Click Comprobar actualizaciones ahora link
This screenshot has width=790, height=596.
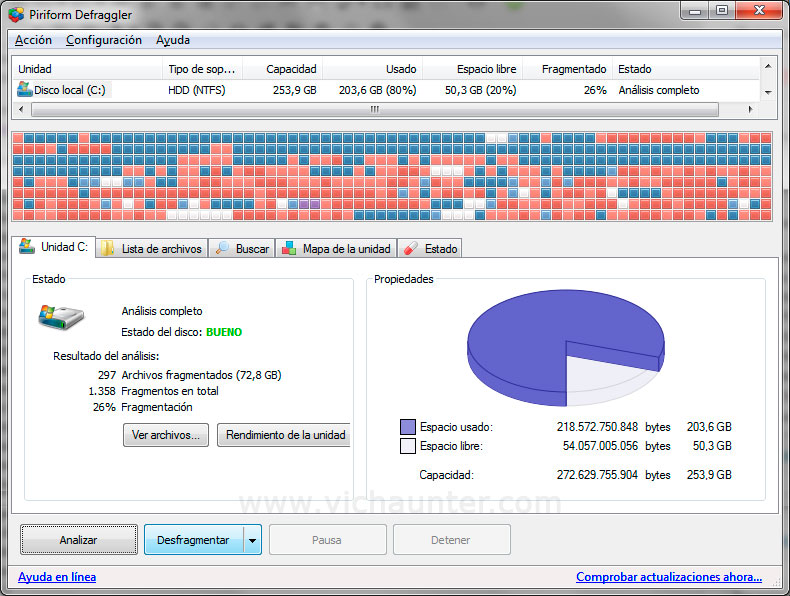pos(669,577)
